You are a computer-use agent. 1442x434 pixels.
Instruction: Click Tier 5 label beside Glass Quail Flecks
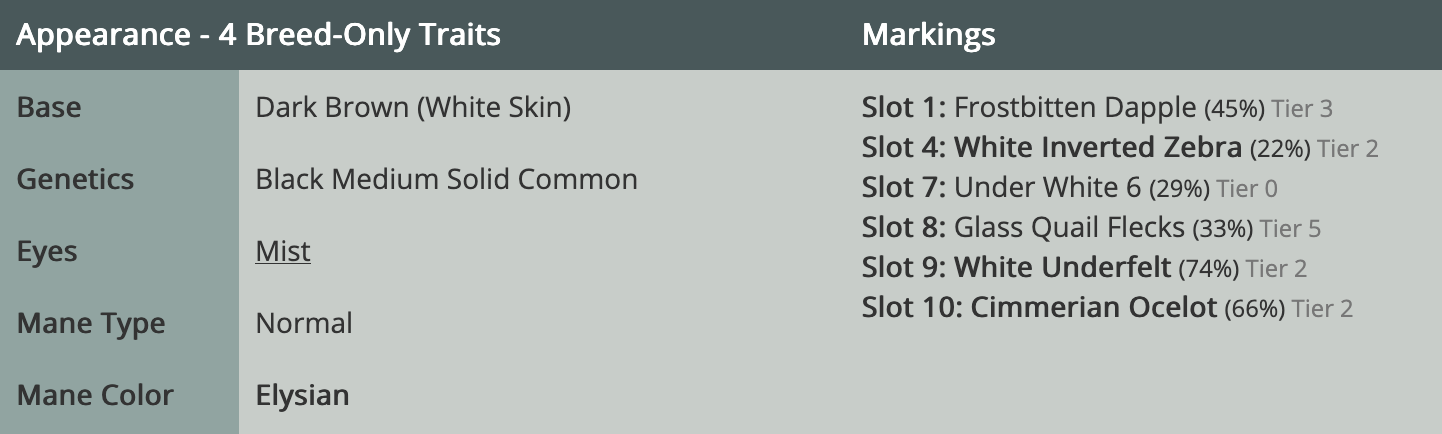click(x=1290, y=229)
